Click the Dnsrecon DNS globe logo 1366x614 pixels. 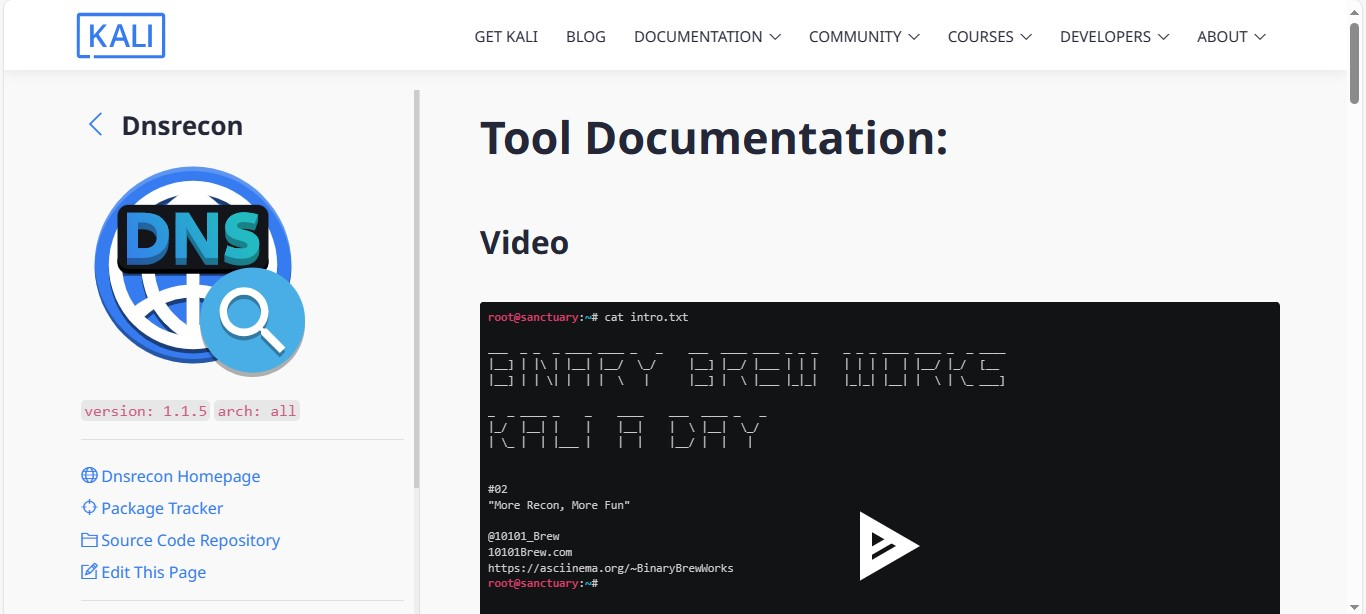click(200, 271)
